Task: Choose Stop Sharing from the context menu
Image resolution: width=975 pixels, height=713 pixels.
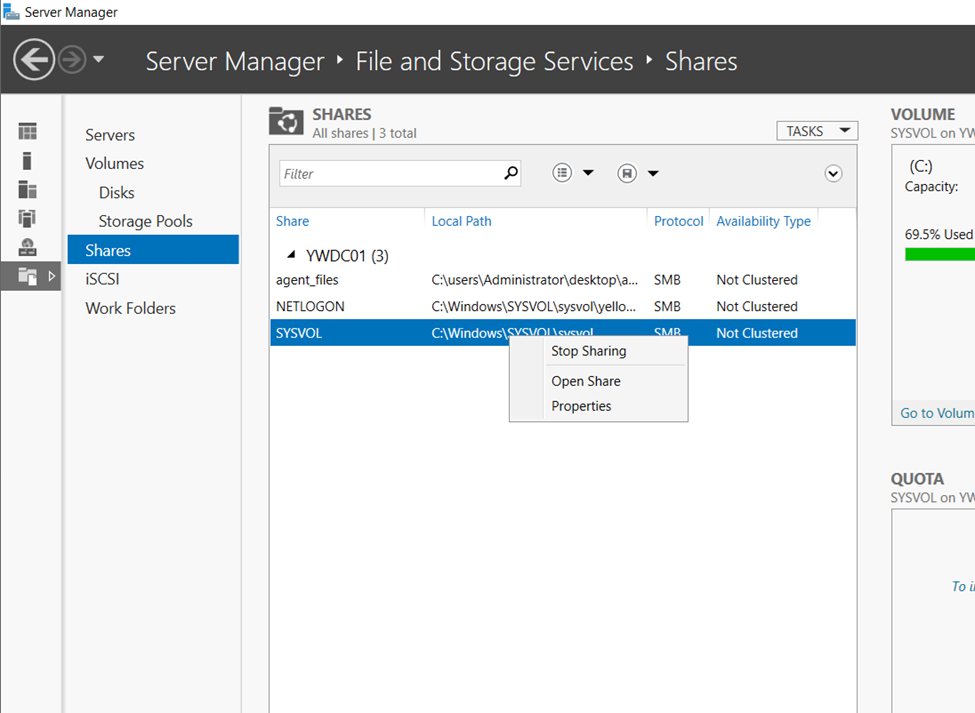Action: 589,351
